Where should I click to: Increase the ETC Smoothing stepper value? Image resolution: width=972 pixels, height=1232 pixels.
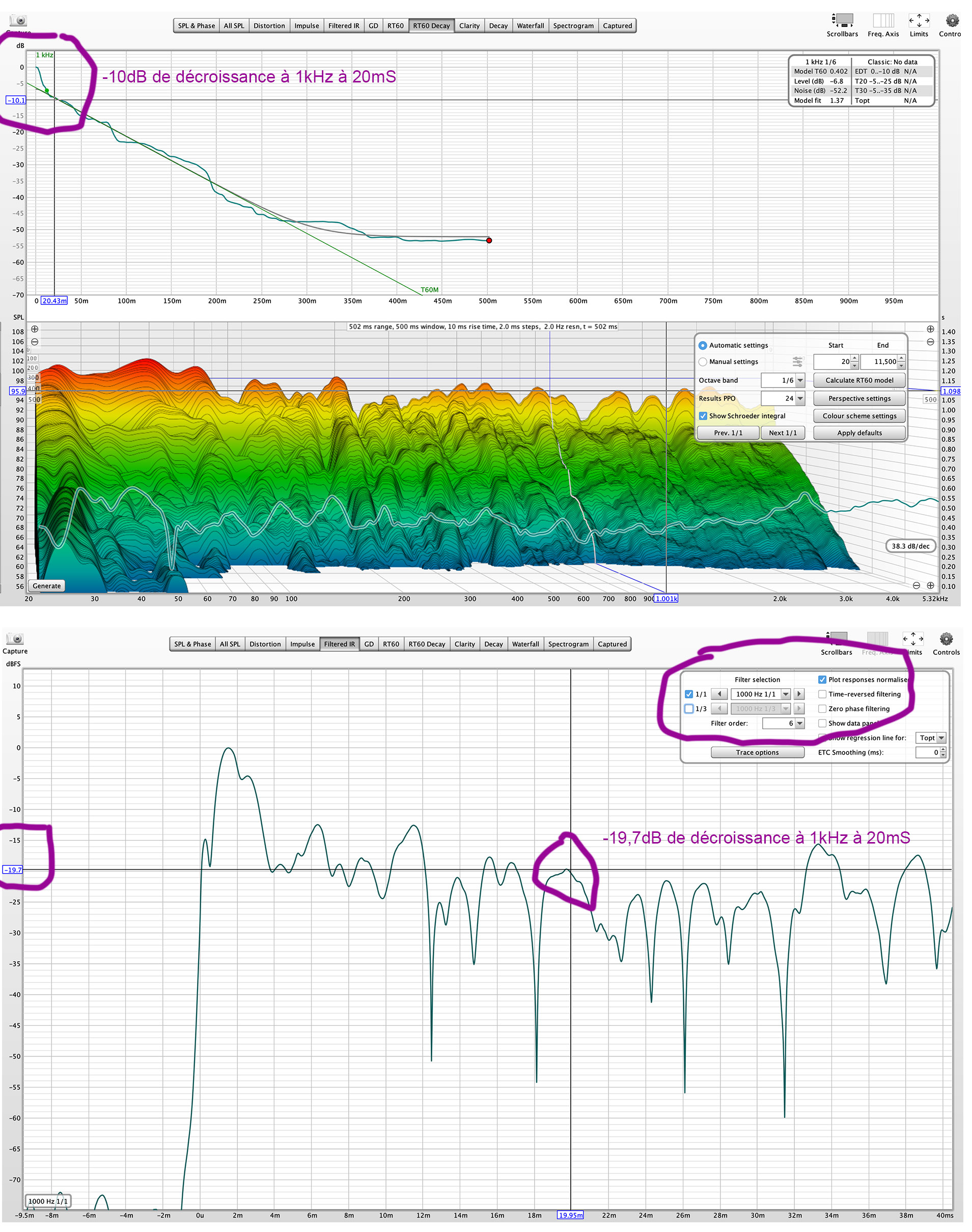pos(943,749)
